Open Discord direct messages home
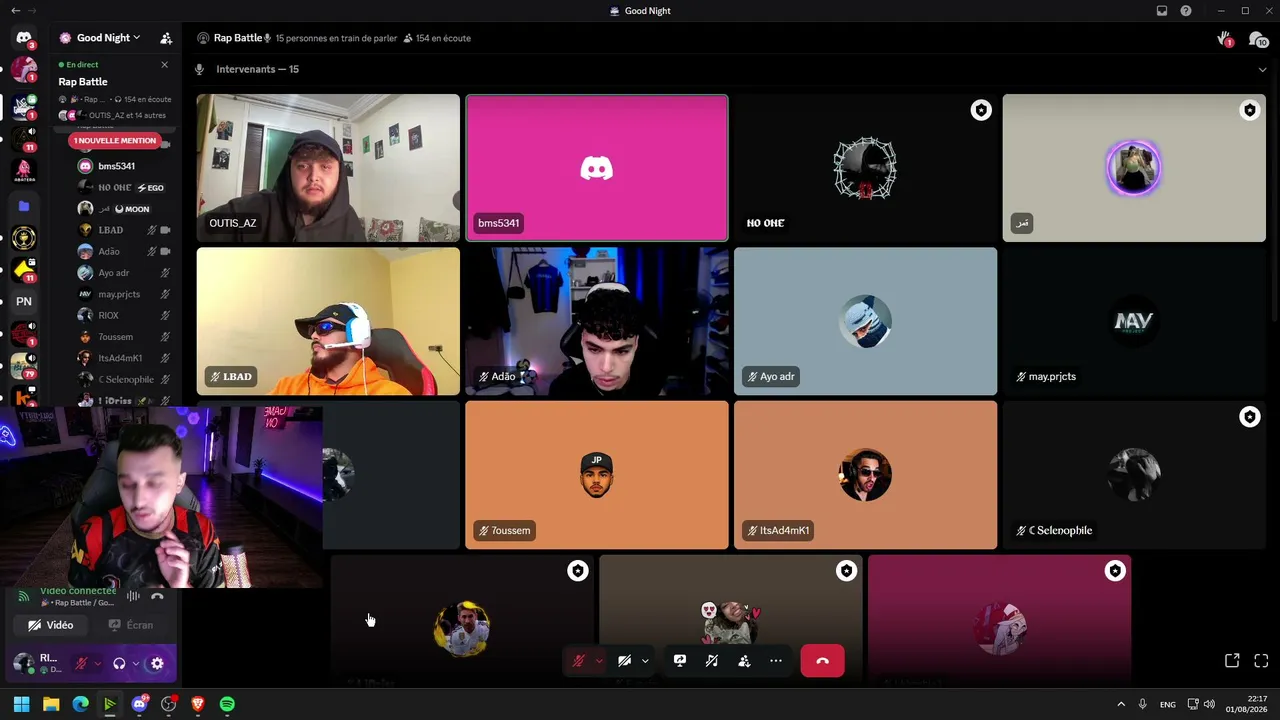The width and height of the screenshot is (1280, 720). coord(24,38)
